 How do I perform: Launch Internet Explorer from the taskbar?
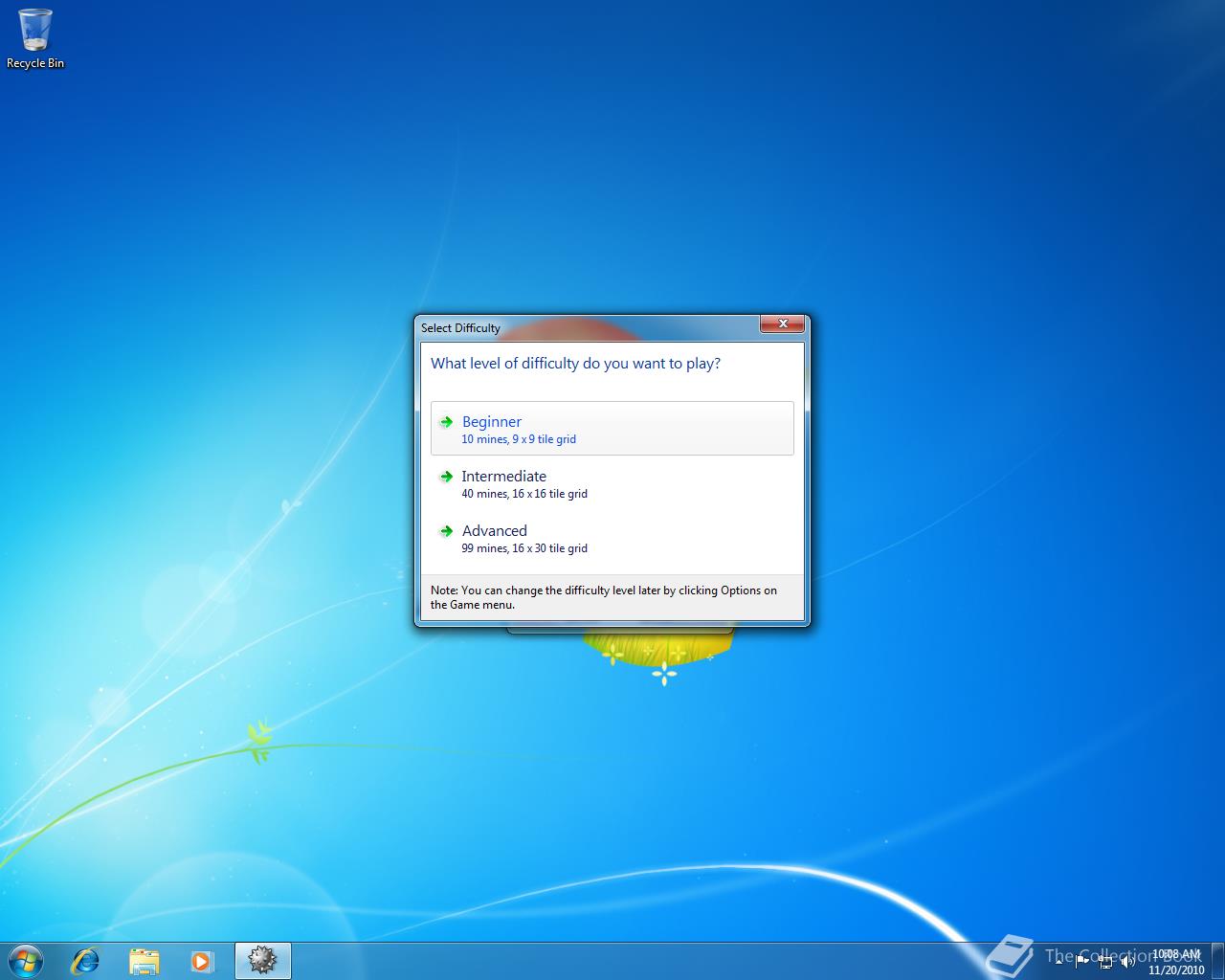[86, 960]
